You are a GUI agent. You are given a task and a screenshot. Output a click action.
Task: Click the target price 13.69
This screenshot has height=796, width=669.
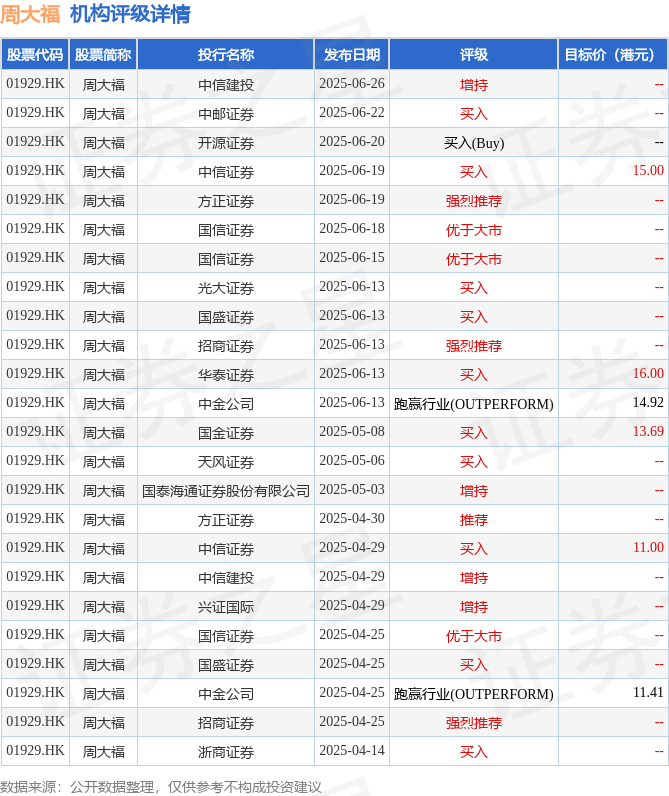[x=648, y=432]
